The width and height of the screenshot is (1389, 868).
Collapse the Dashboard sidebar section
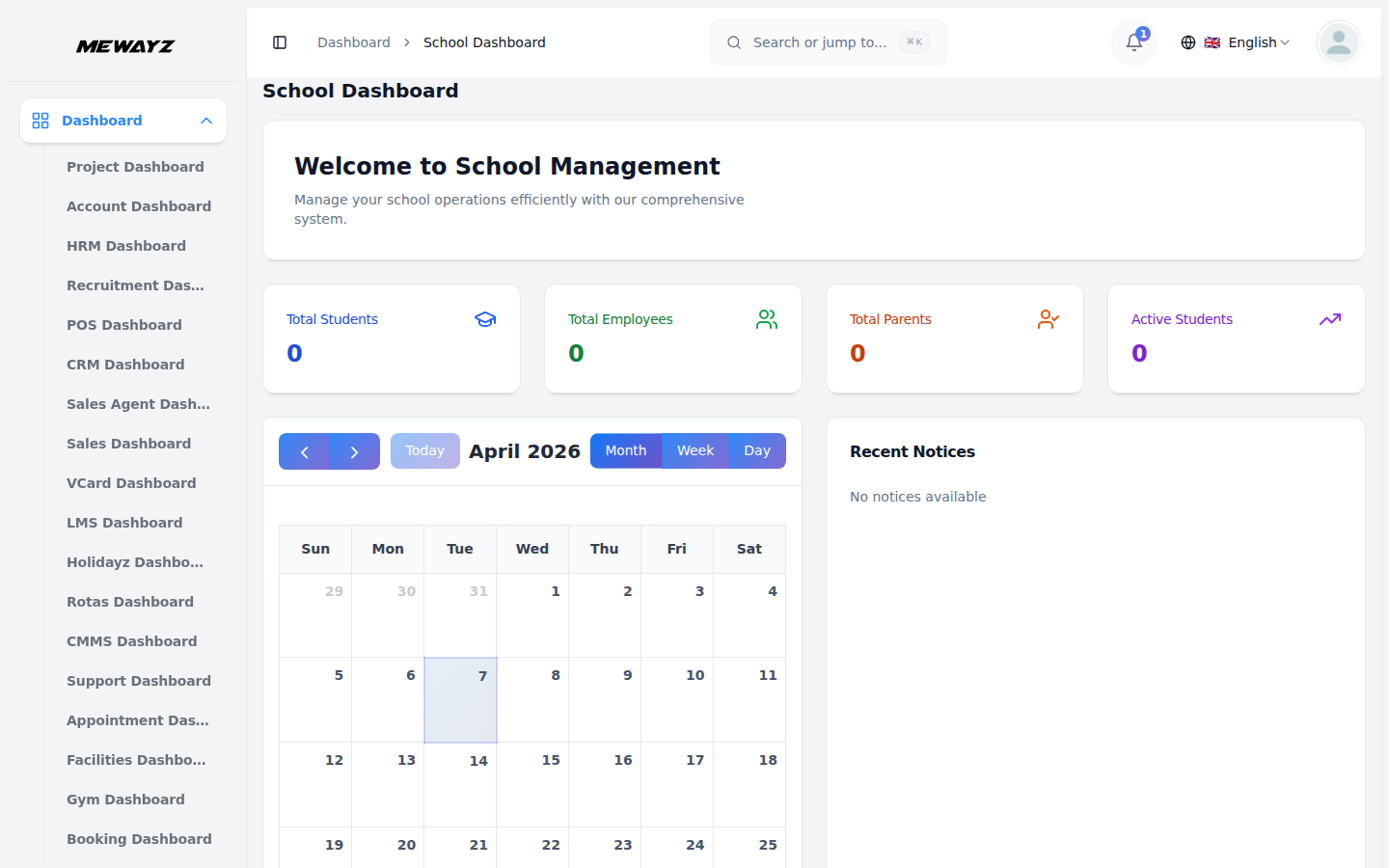tap(205, 121)
